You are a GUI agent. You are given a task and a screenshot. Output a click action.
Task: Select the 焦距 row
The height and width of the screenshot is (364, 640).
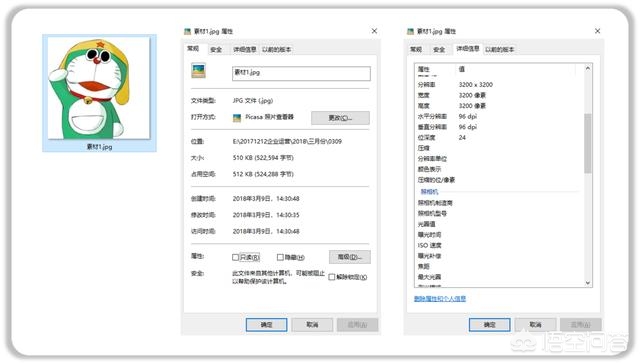tap(499, 266)
